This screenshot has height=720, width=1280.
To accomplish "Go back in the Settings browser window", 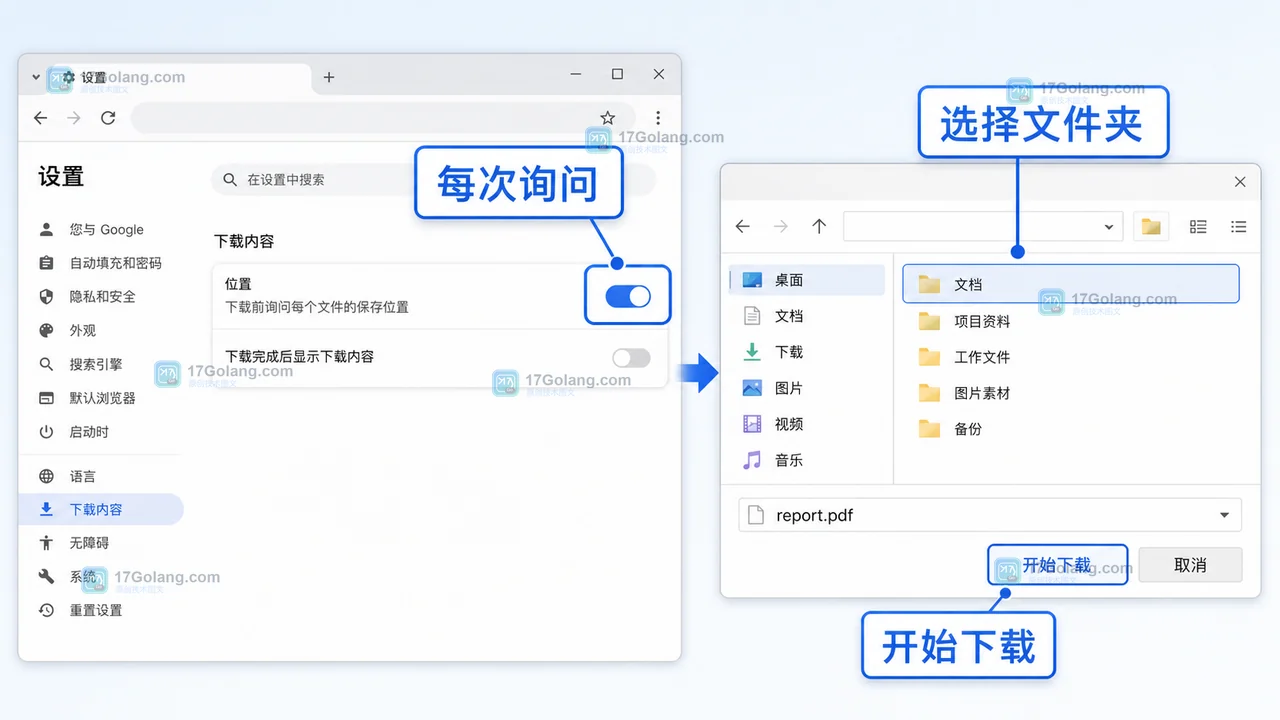I will click(40, 118).
